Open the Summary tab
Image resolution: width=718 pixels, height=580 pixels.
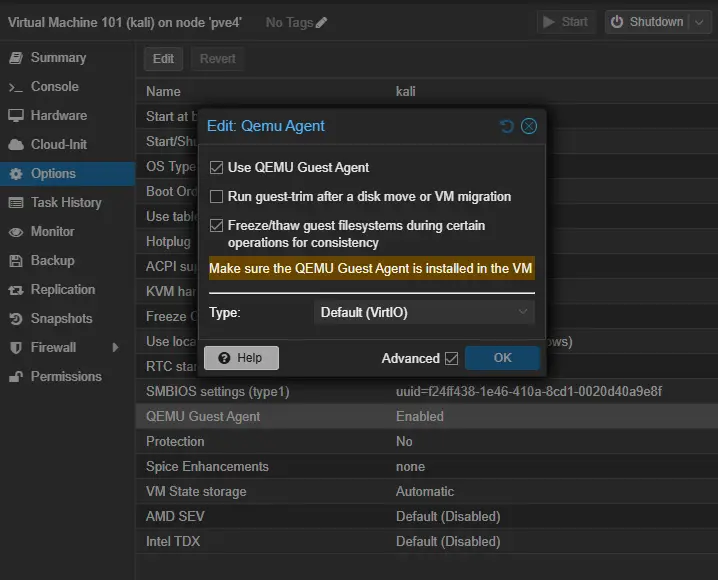click(x=68, y=58)
